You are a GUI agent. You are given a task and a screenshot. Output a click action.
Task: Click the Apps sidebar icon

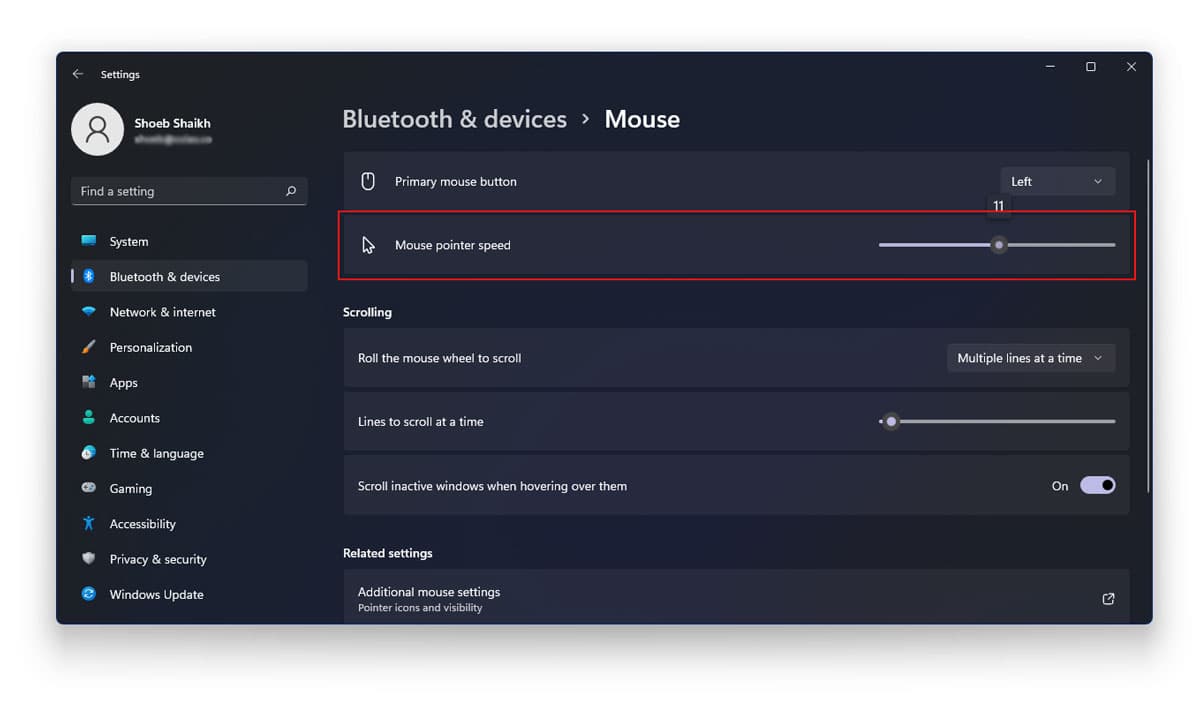[x=89, y=382]
